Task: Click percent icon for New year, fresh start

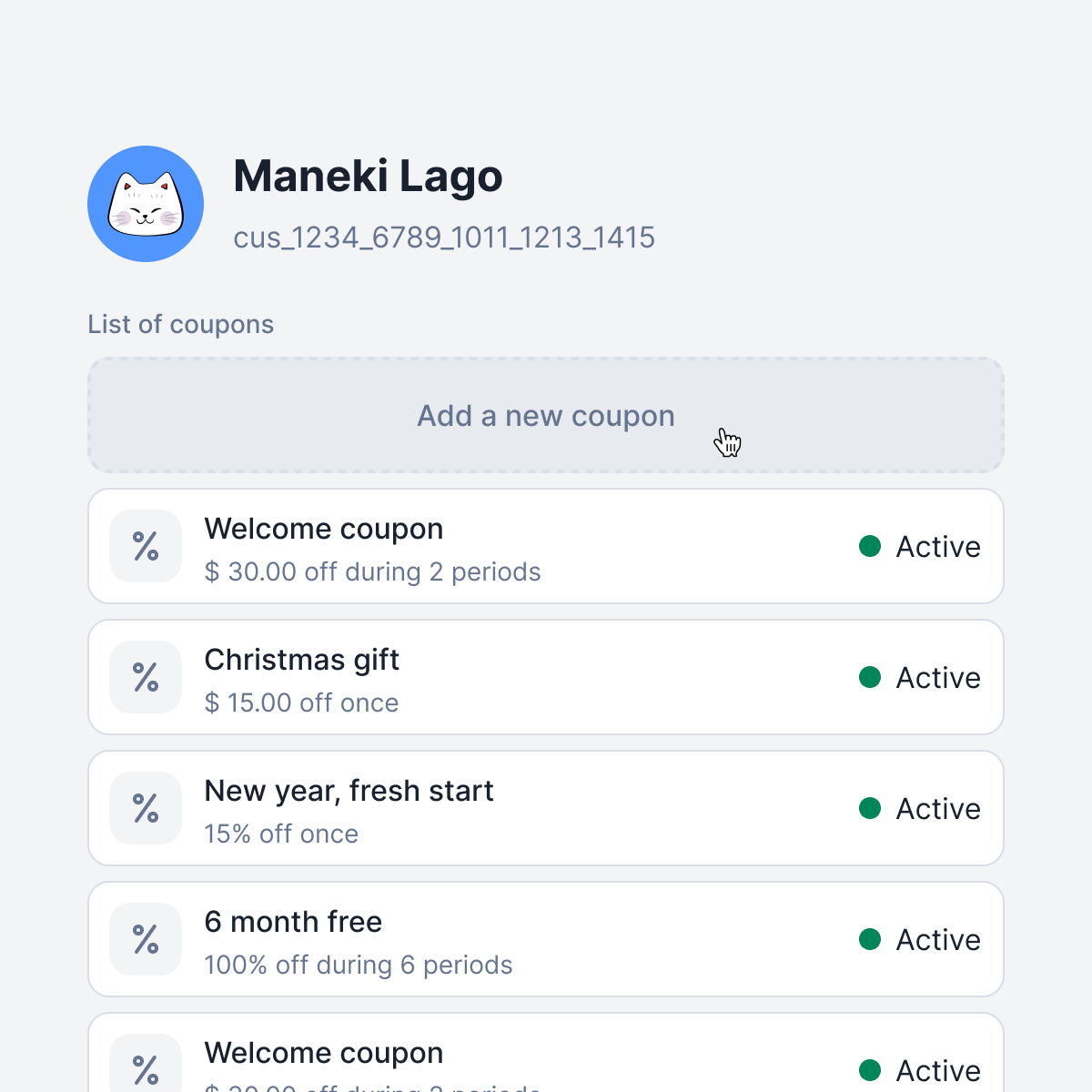Action: tap(146, 808)
